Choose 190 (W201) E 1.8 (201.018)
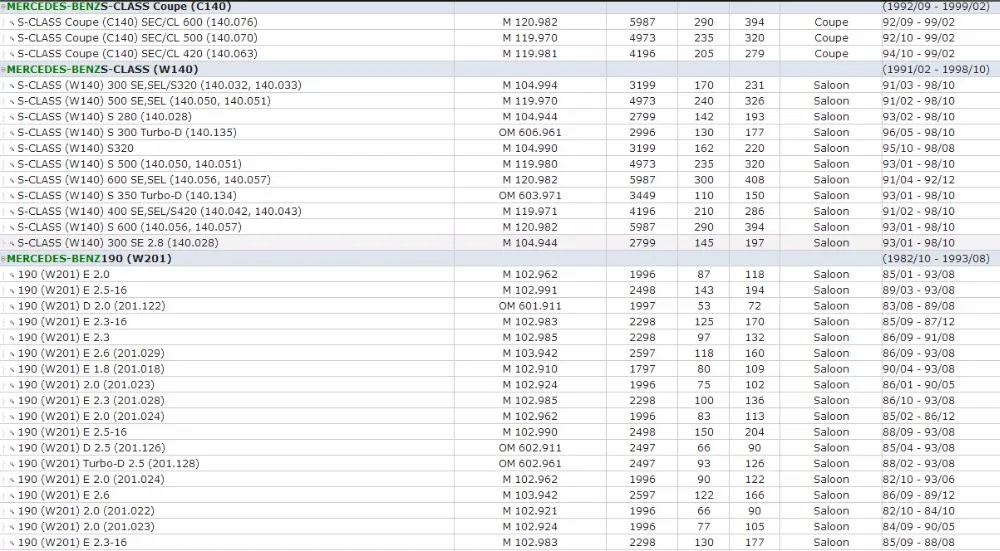Viewport: 1000px width, 551px height. [x=91, y=369]
